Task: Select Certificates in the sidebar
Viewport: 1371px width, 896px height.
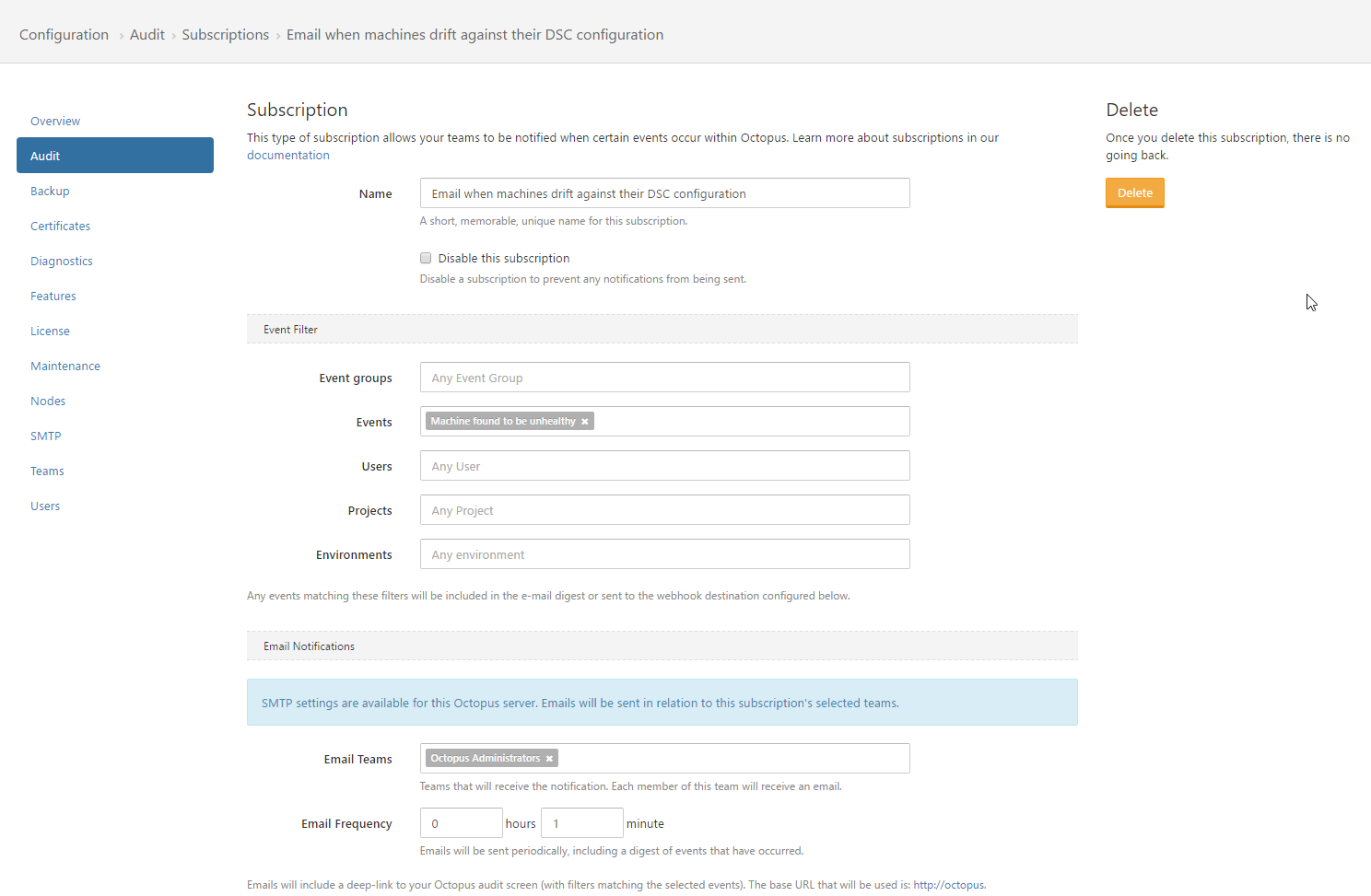Action: pyautogui.click(x=60, y=227)
